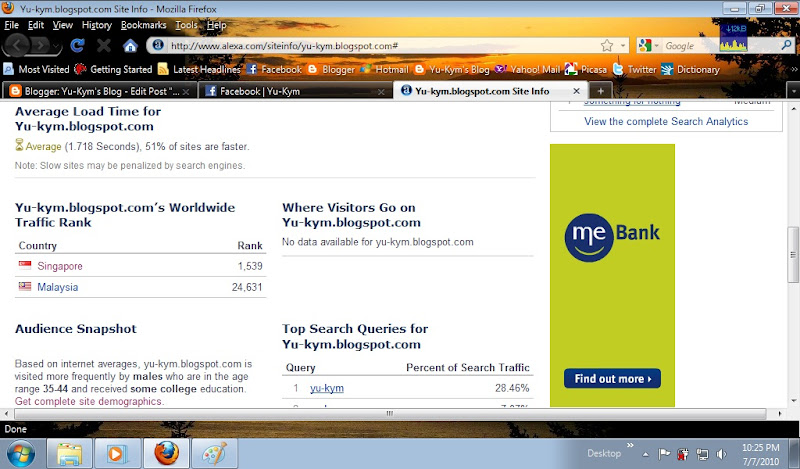
Task: Open the Getting Started bookmark
Action: tap(113, 69)
